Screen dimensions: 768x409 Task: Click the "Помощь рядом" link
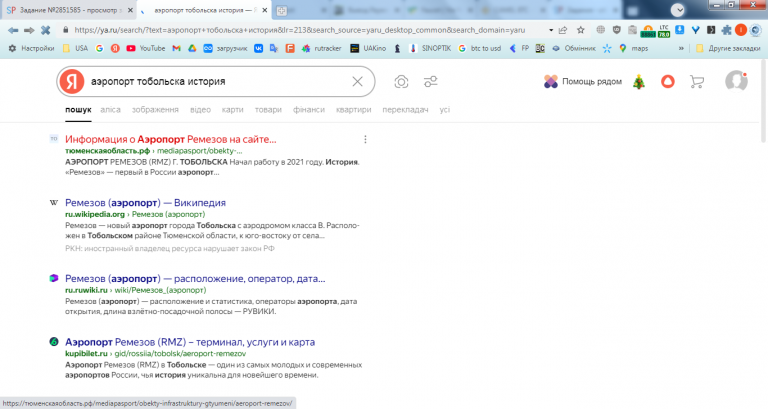point(582,81)
